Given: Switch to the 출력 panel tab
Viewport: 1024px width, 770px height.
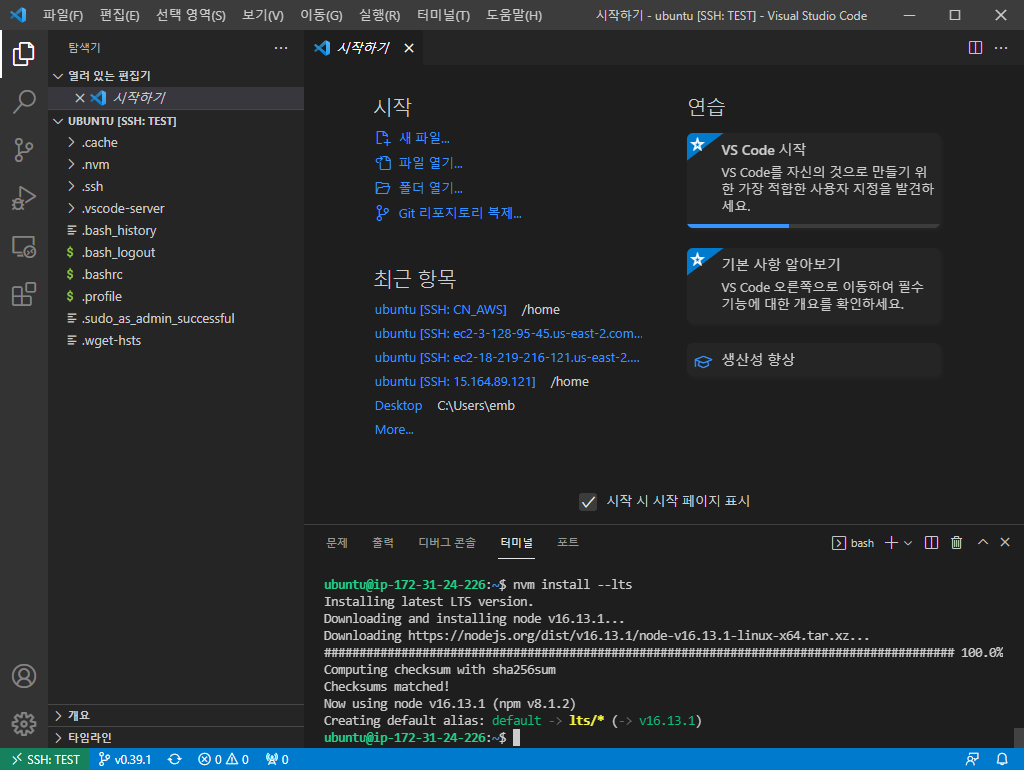Looking at the screenshot, I should click(x=383, y=543).
